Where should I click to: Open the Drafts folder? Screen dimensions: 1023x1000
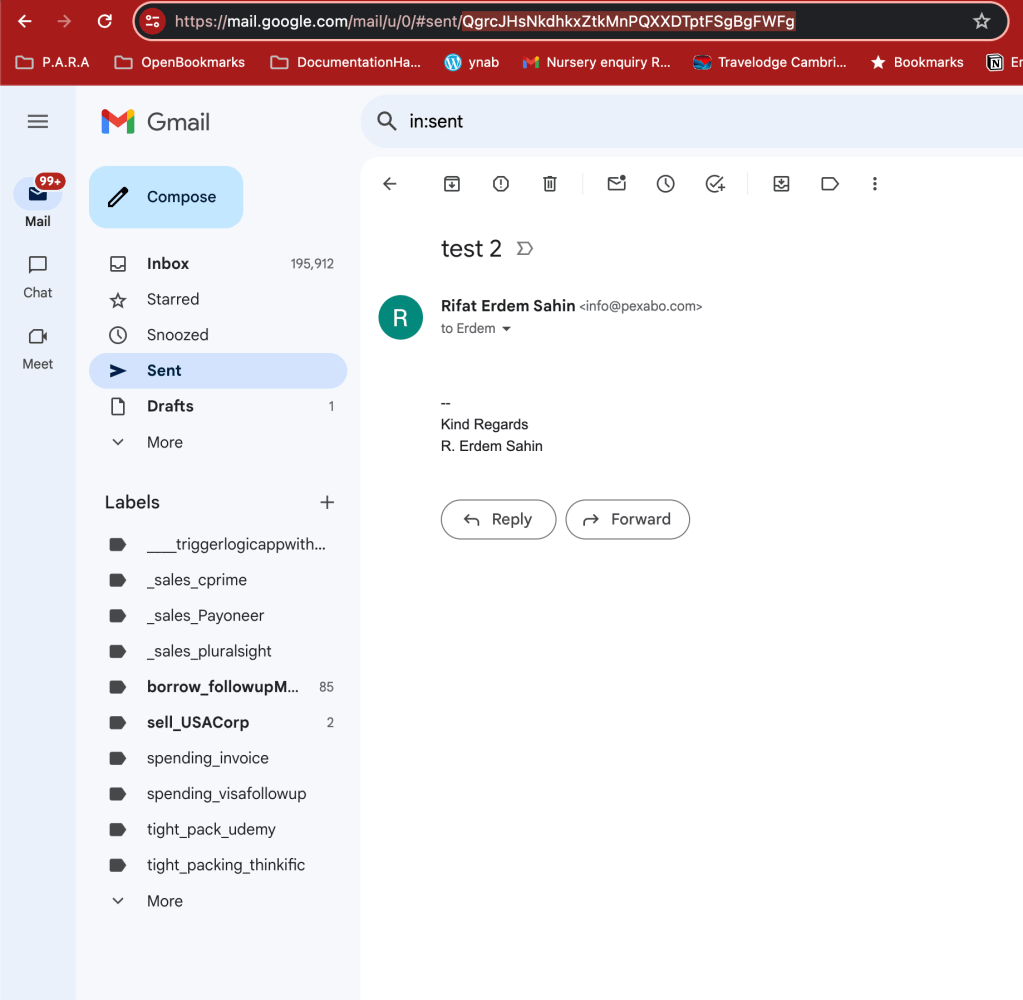[218, 406]
